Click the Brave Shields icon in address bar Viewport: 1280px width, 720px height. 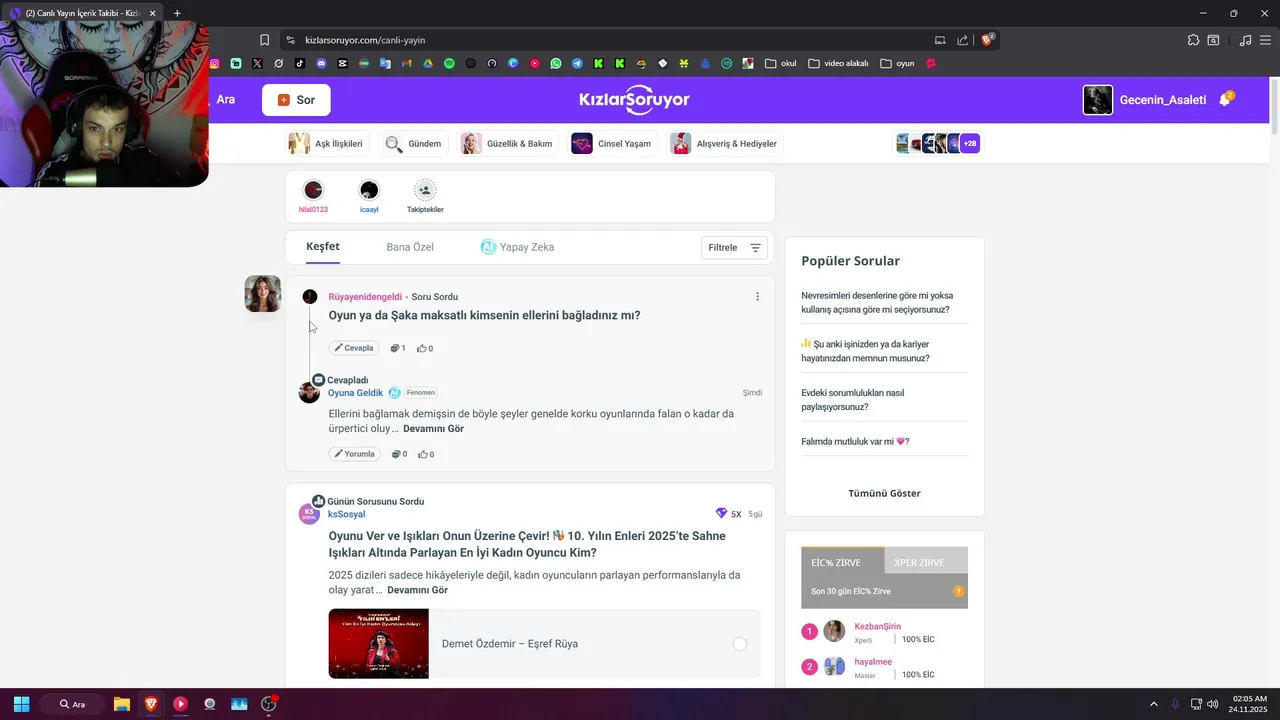(988, 40)
